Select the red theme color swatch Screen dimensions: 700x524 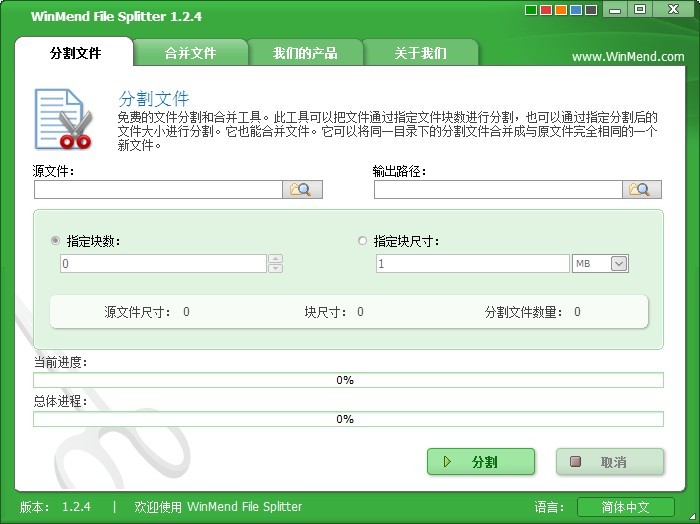(545, 11)
